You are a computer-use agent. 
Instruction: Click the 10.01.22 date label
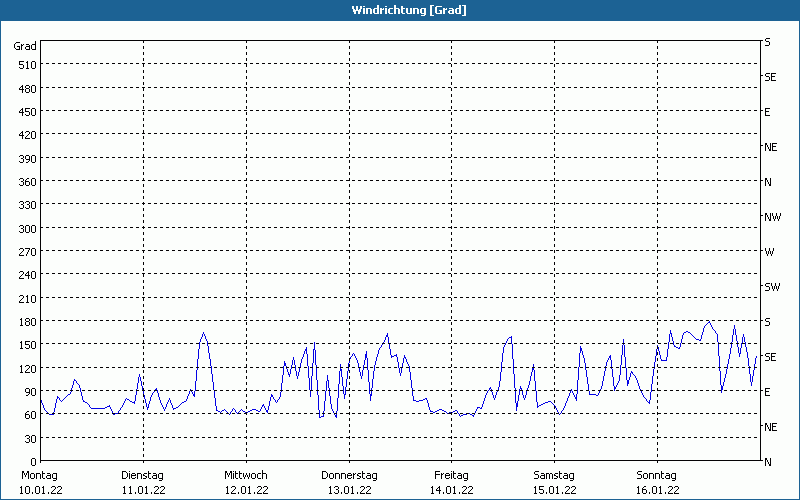click(39, 490)
